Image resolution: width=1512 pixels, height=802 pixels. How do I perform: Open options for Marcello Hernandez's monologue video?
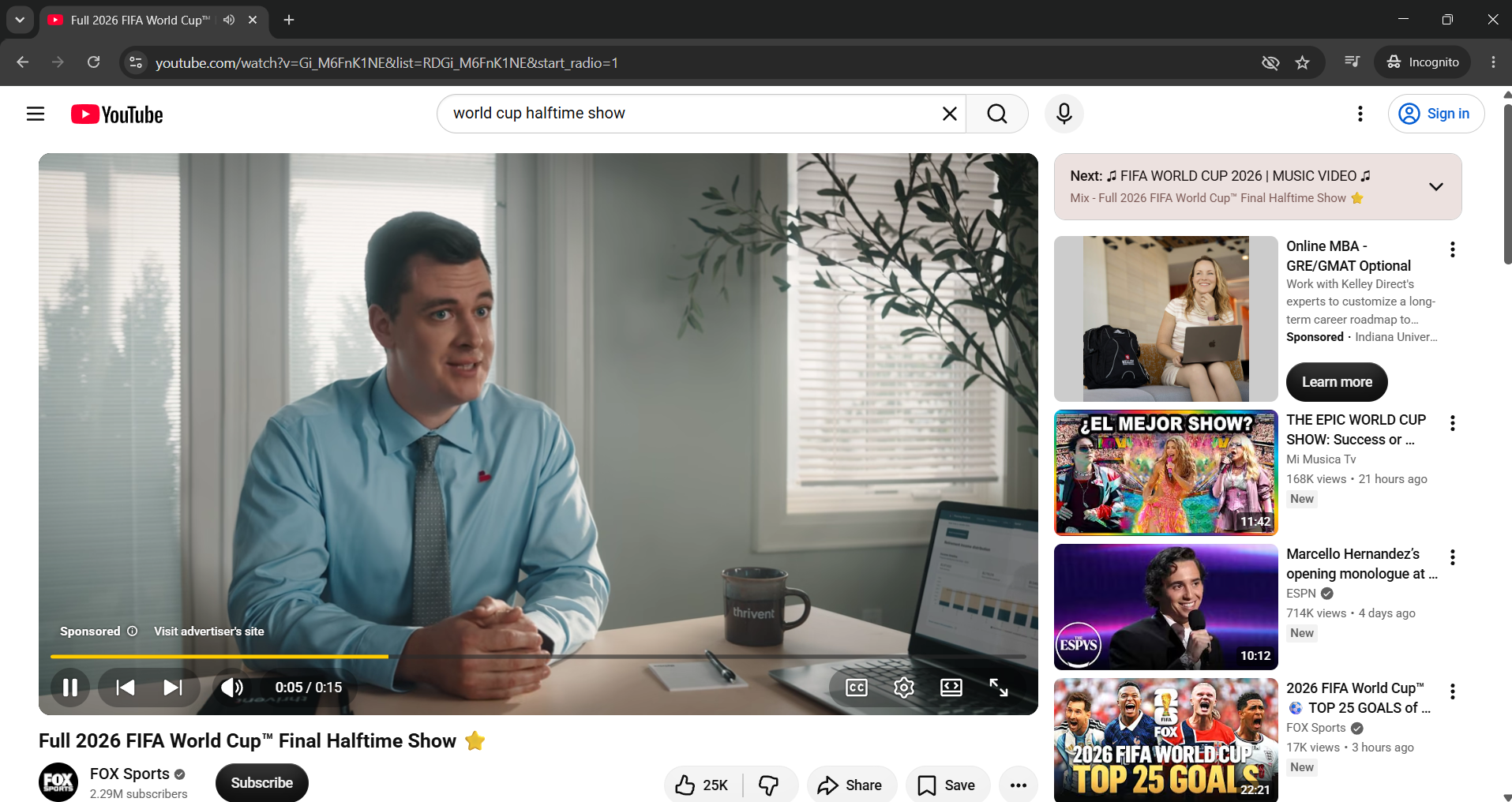[x=1452, y=557]
